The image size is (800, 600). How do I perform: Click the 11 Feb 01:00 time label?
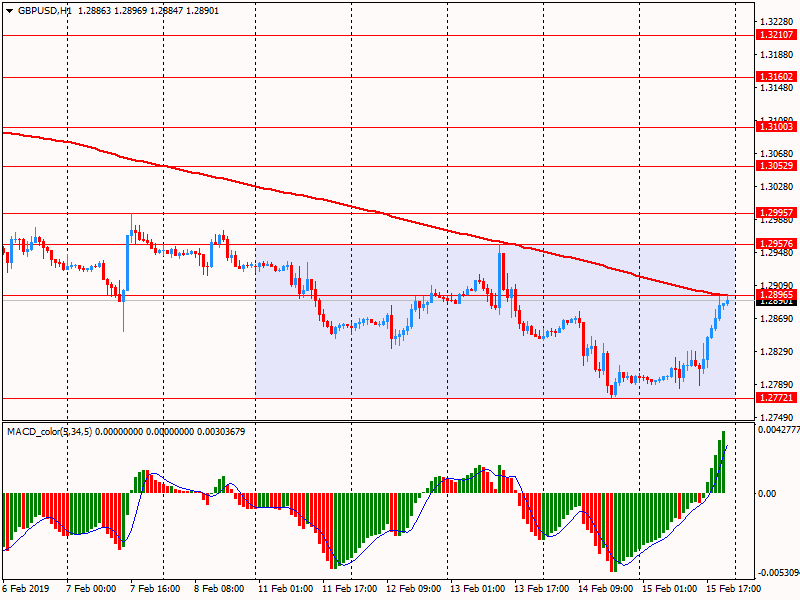pyautogui.click(x=285, y=588)
